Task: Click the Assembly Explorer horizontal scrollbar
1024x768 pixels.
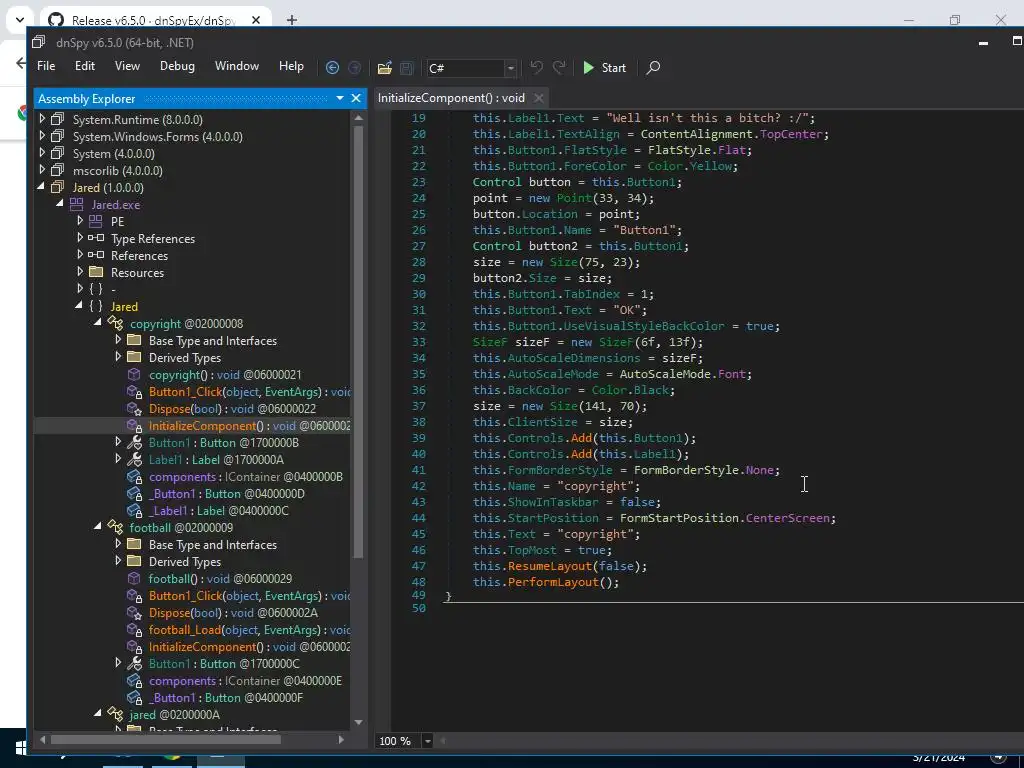Action: pos(166,740)
